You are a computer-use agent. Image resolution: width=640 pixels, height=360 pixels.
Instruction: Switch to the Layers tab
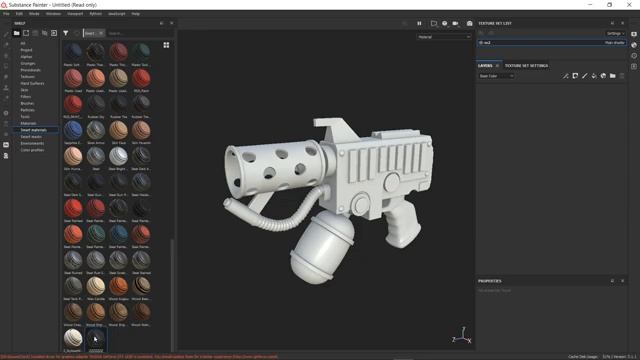(x=485, y=66)
